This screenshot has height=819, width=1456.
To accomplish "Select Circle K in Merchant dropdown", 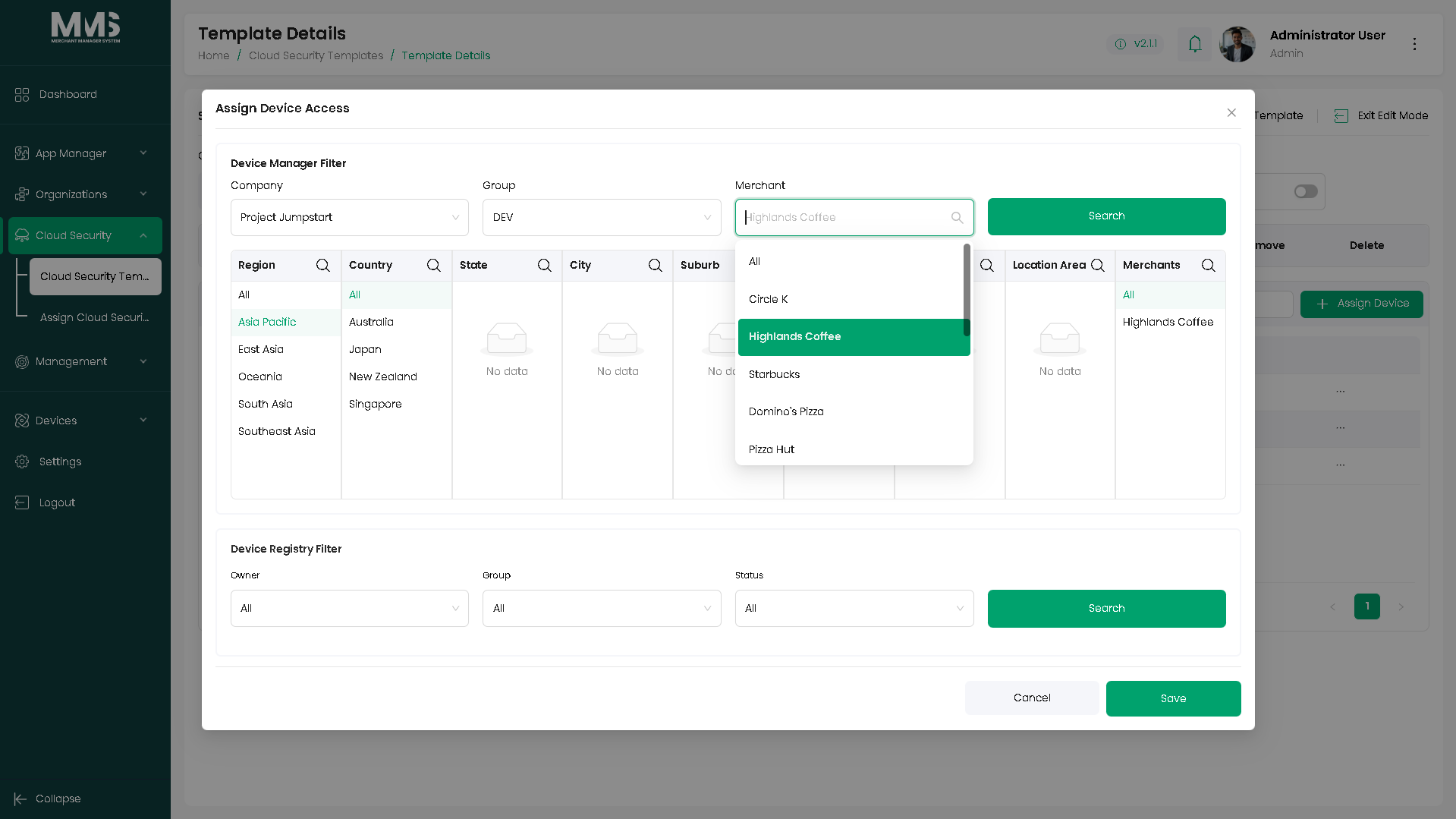I will point(851,300).
